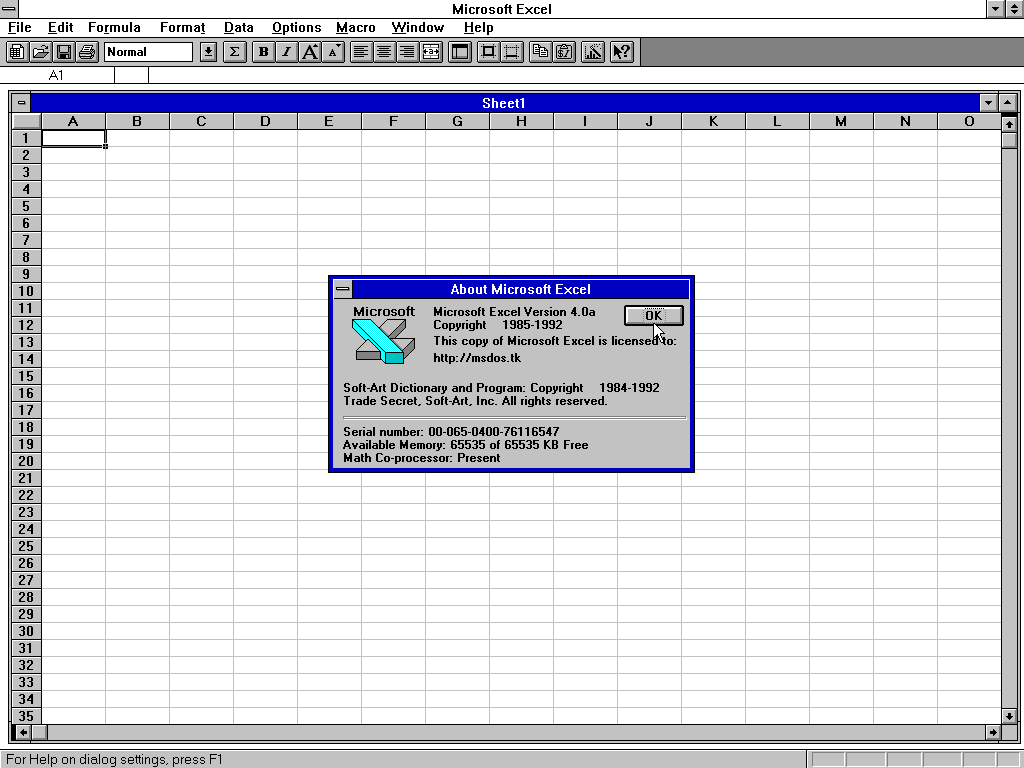Click the Increase Font Size icon
The image size is (1024, 768).
(310, 52)
